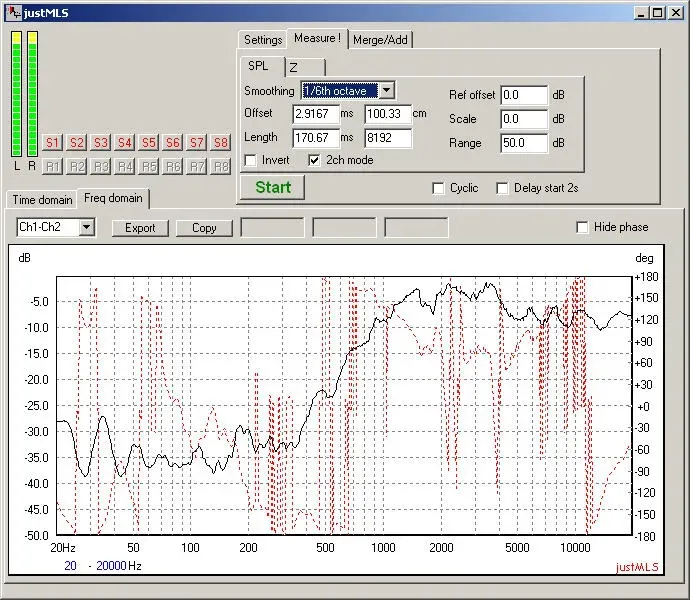The image size is (690, 600).
Task: Click recall slot R5
Action: pyautogui.click(x=149, y=167)
